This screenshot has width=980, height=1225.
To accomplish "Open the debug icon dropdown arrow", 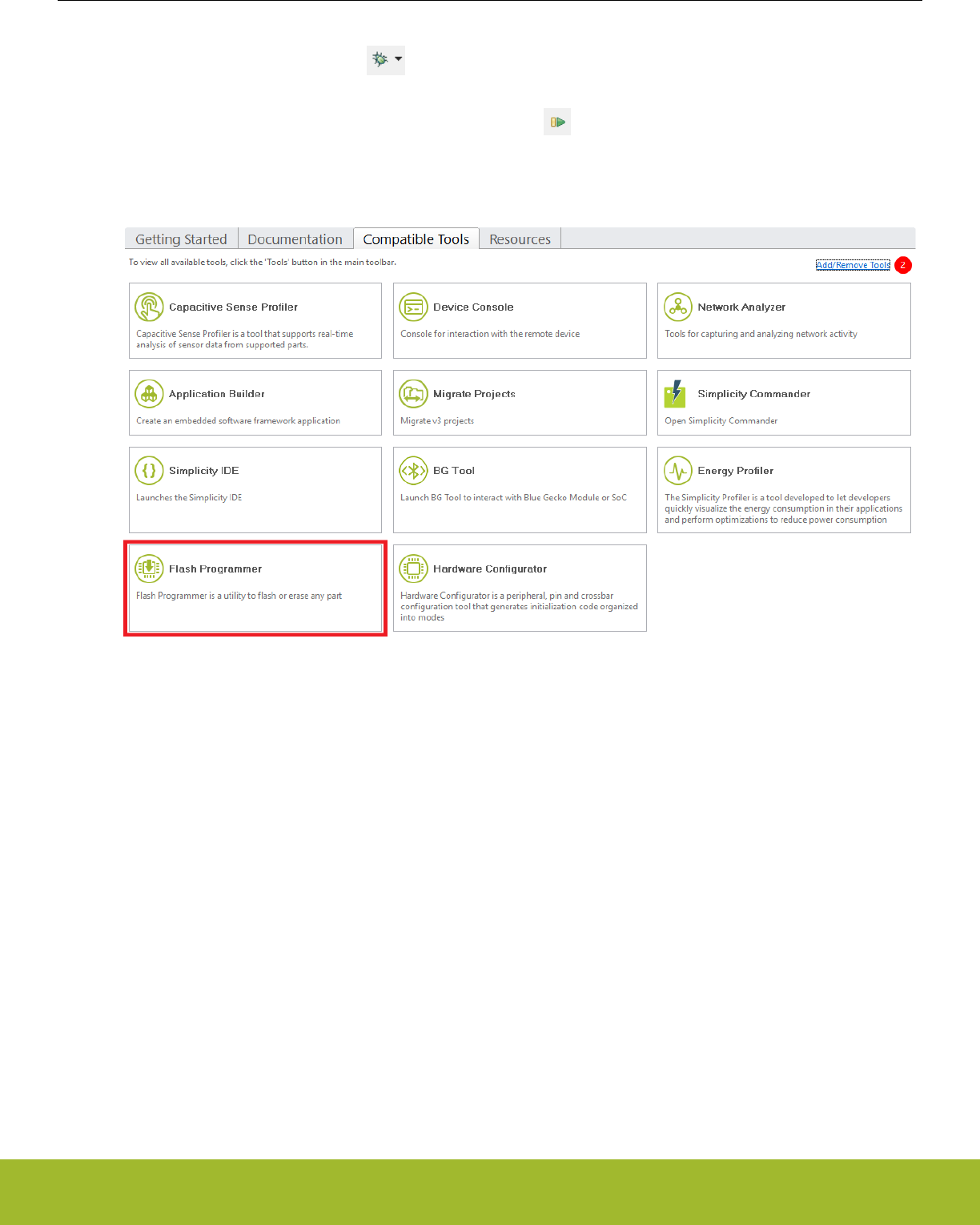I will coord(399,58).
